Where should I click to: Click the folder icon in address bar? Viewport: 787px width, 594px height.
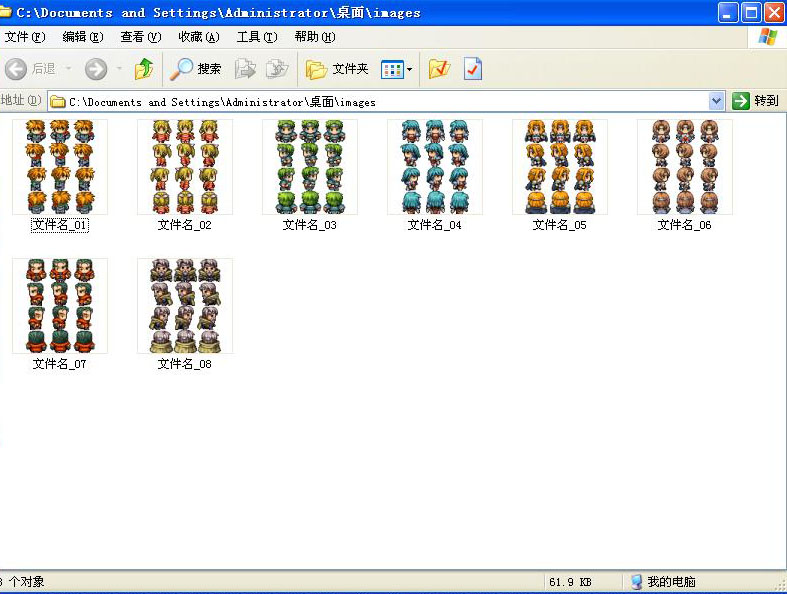click(x=58, y=102)
